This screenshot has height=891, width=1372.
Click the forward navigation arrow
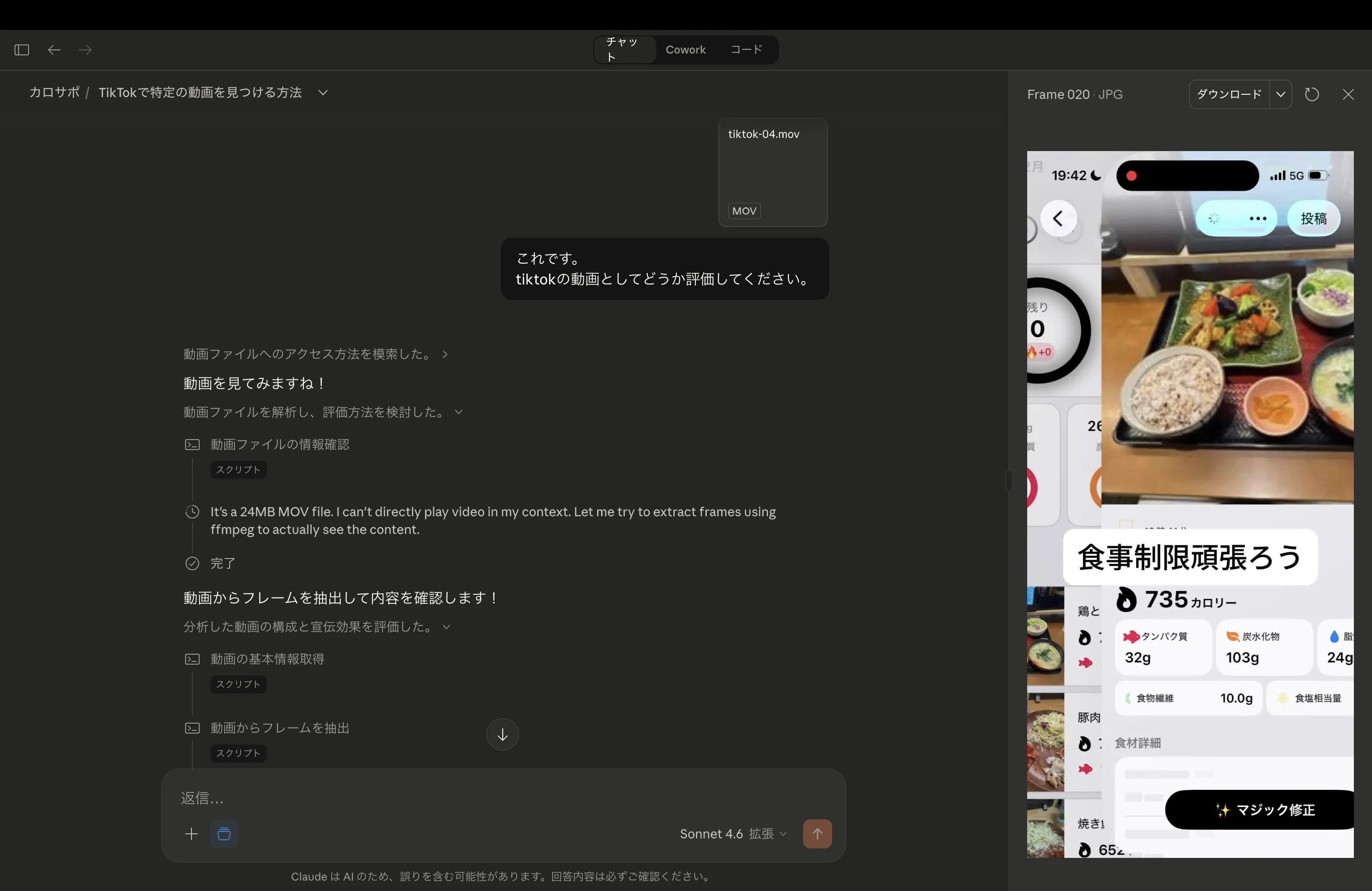tap(85, 49)
